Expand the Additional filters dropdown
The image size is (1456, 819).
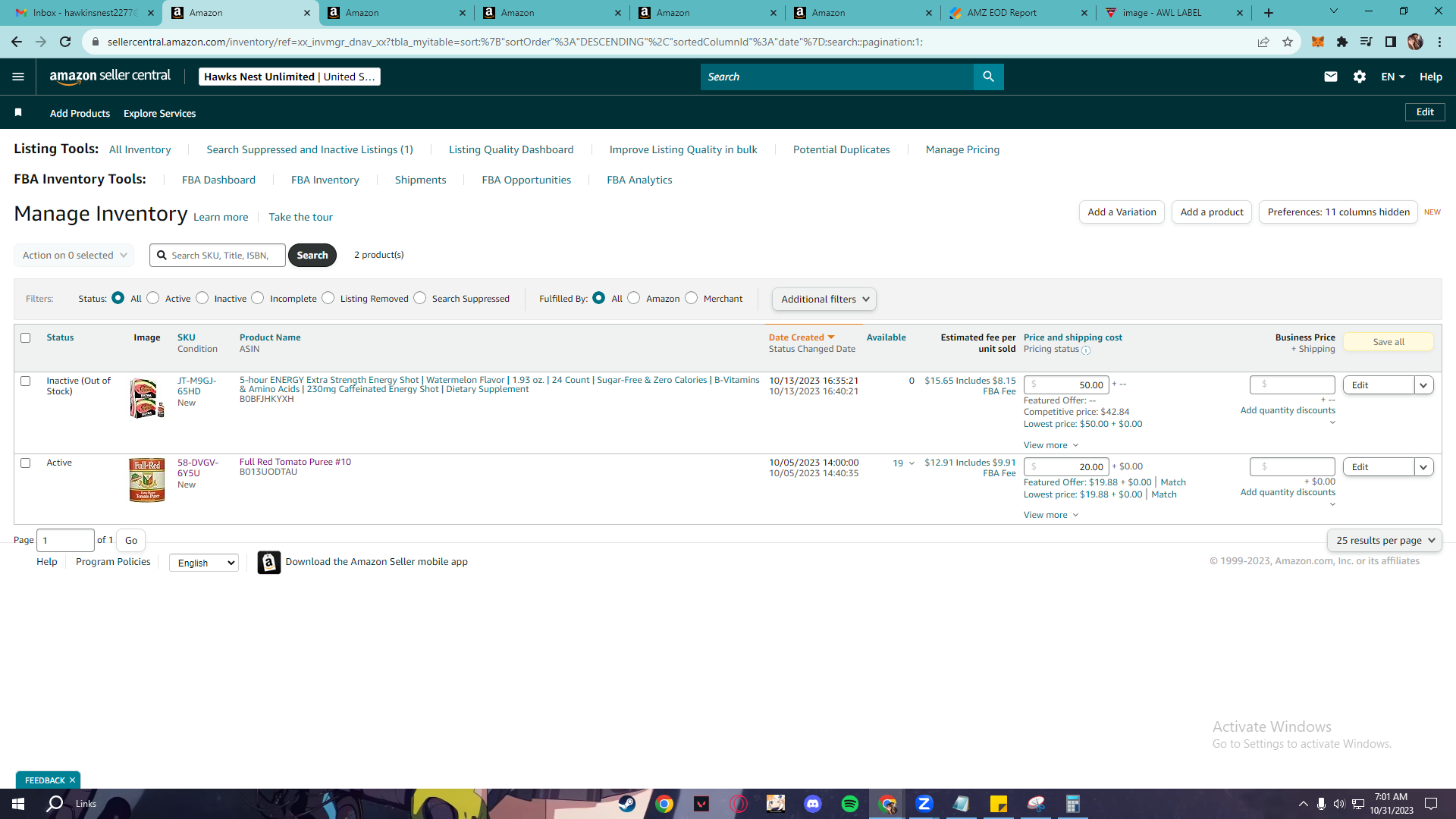click(x=824, y=300)
